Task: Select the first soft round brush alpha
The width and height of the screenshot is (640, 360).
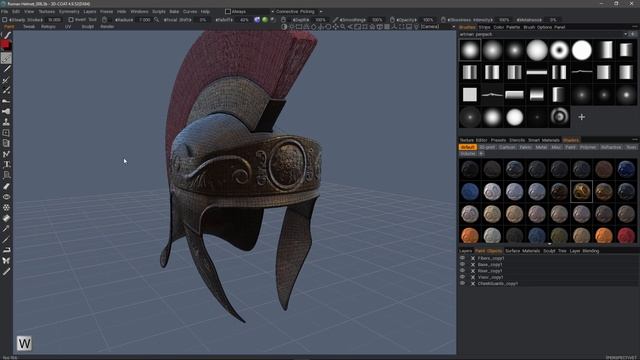Action: coord(470,50)
